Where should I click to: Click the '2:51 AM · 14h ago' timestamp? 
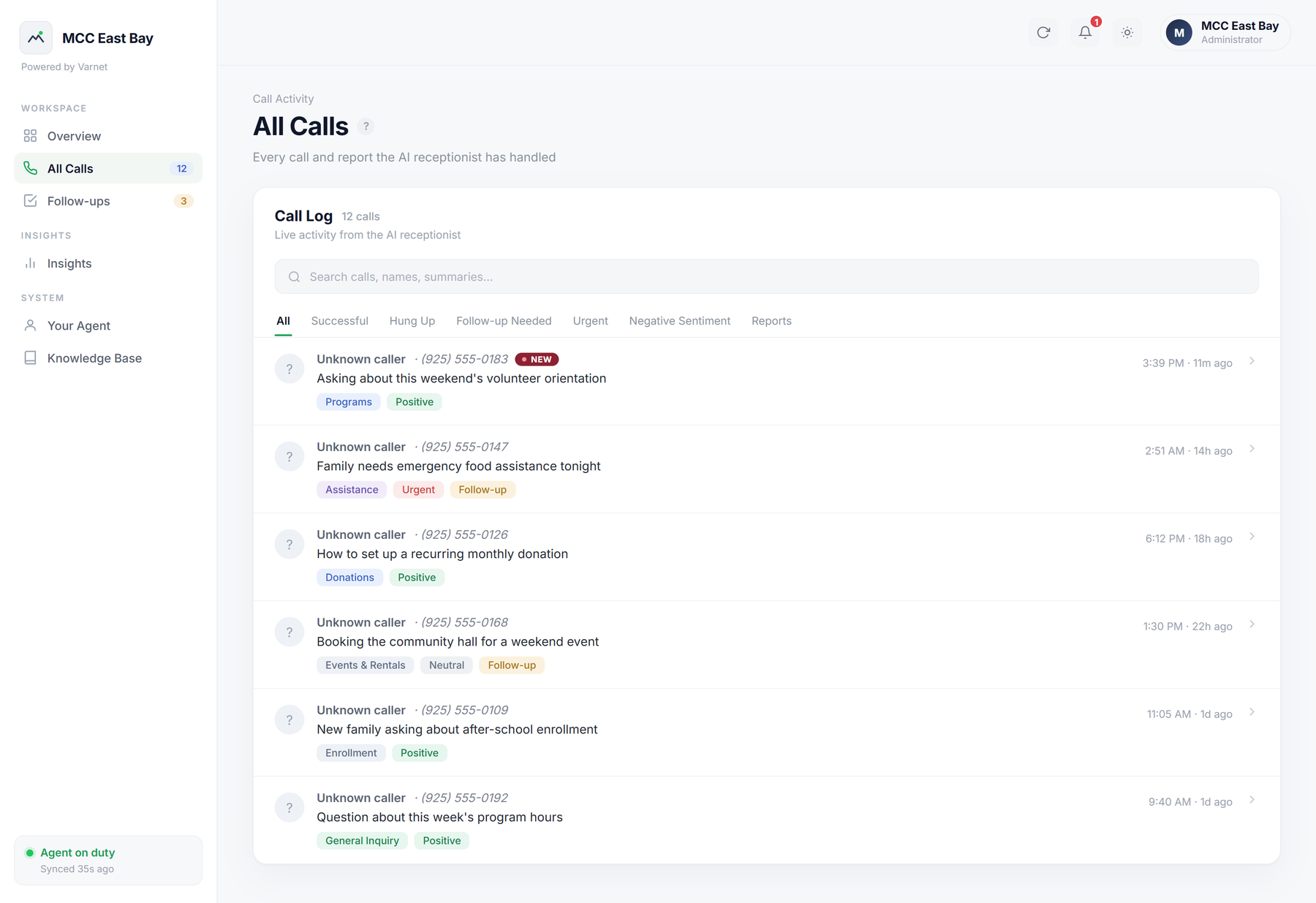1189,451
